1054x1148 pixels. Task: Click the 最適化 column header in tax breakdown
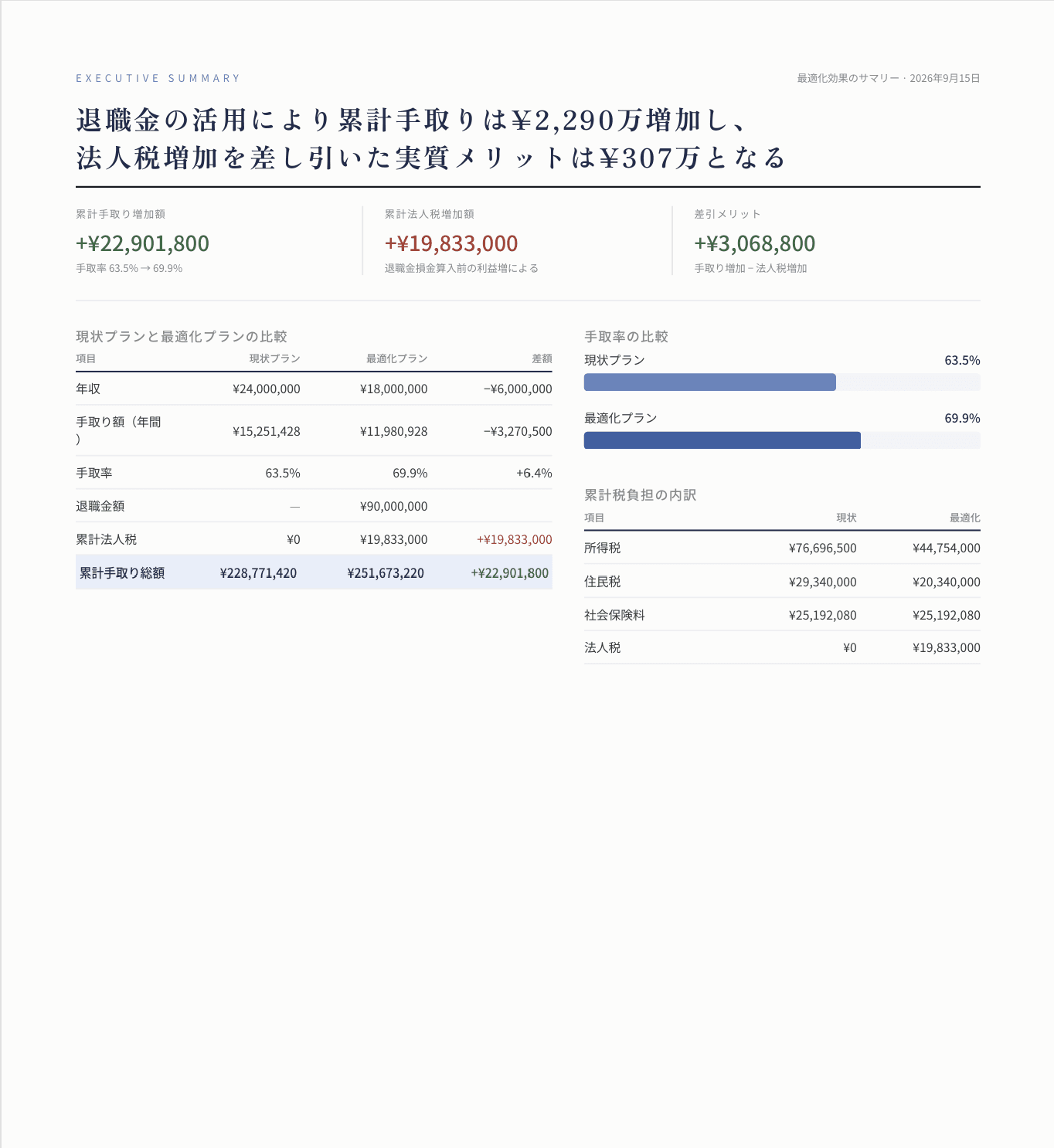pyautogui.click(x=965, y=518)
